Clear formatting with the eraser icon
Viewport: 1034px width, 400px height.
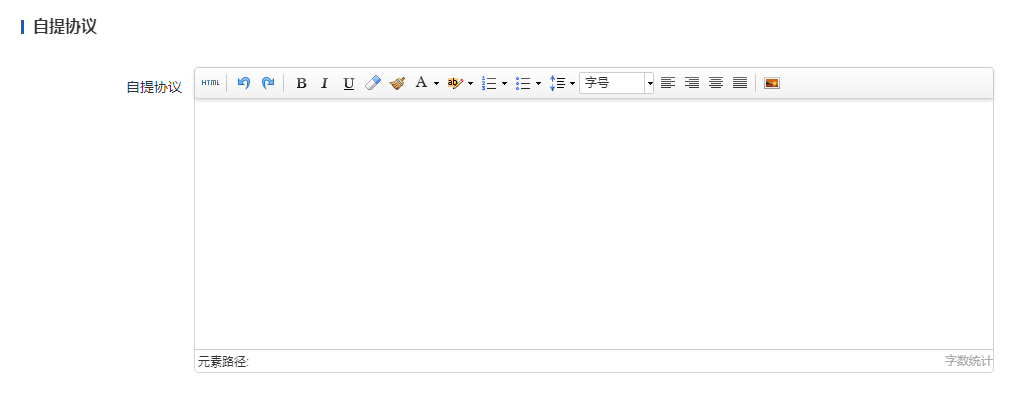coord(373,83)
